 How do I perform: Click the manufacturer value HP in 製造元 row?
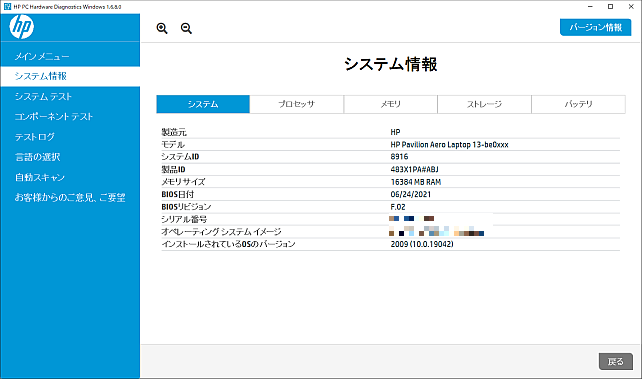click(395, 132)
